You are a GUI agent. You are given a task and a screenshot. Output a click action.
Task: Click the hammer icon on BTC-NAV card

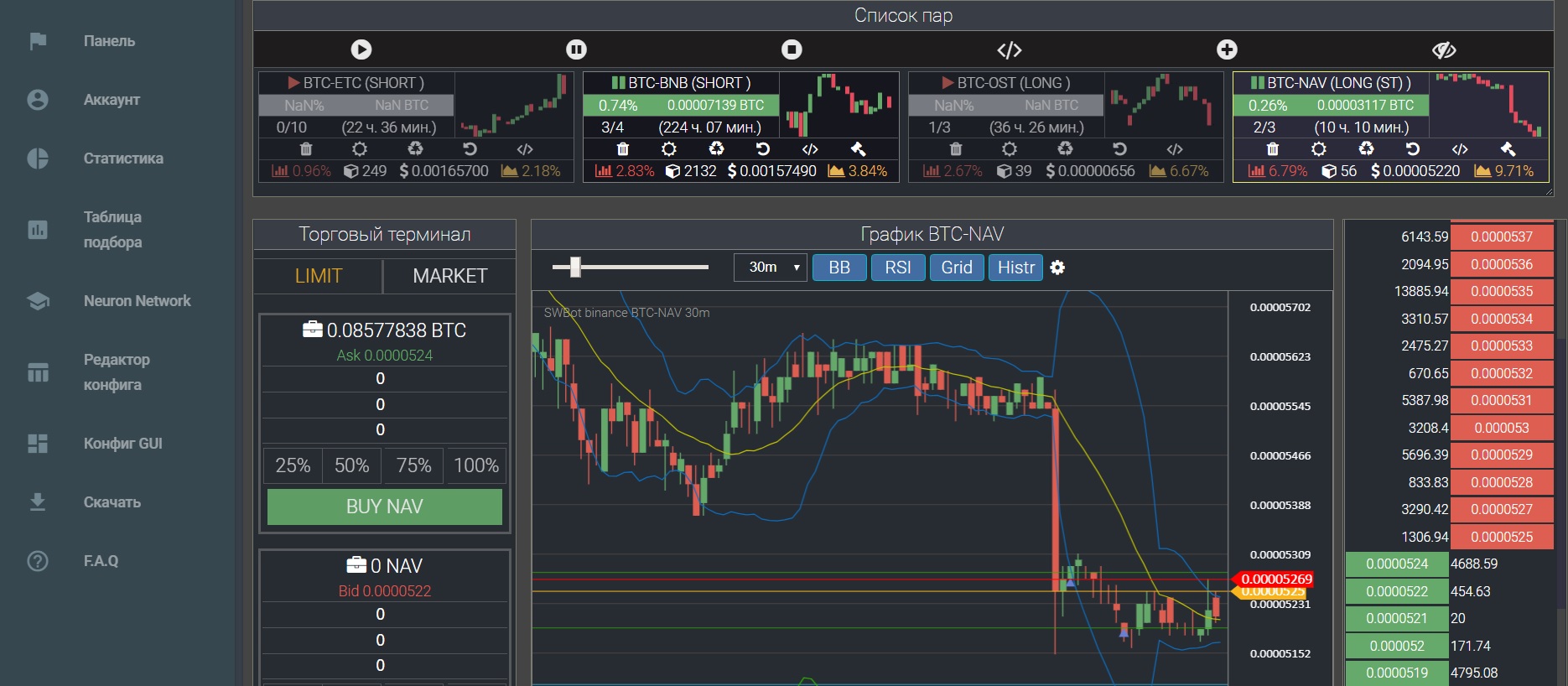pos(1508,149)
